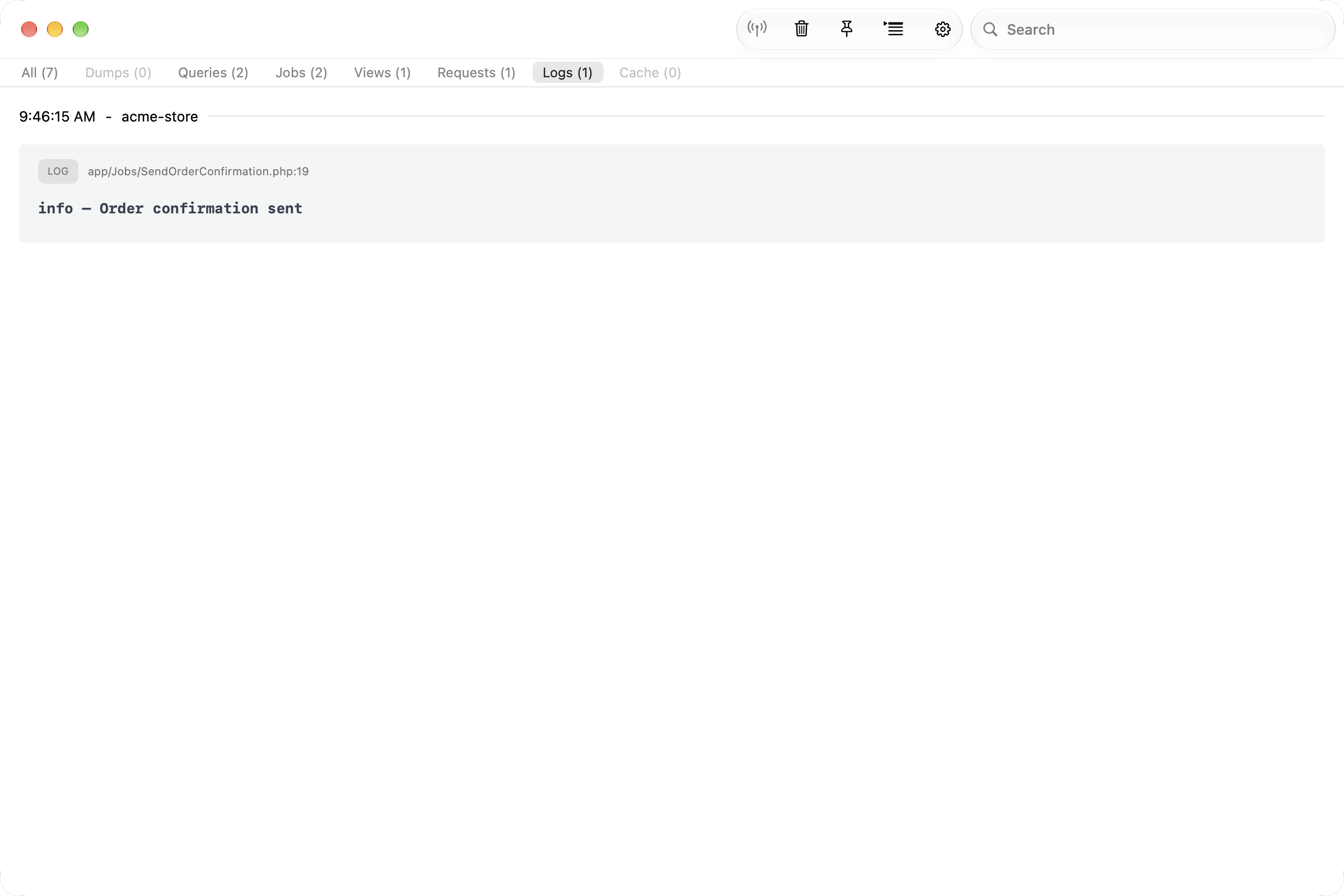Open app/Jobs/SendOrderConfirmation.php:19 file link
Viewport: 1344px width, 896px height.
coord(198,171)
